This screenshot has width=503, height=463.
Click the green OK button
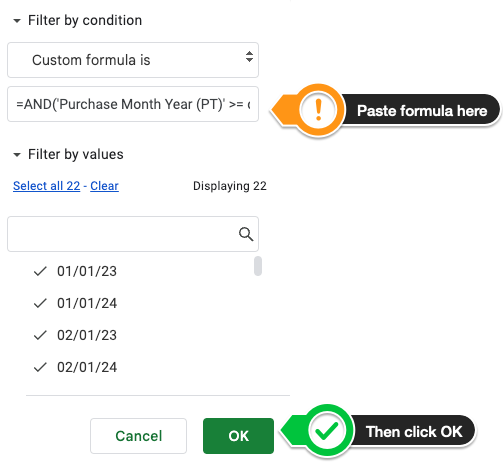tap(238, 436)
